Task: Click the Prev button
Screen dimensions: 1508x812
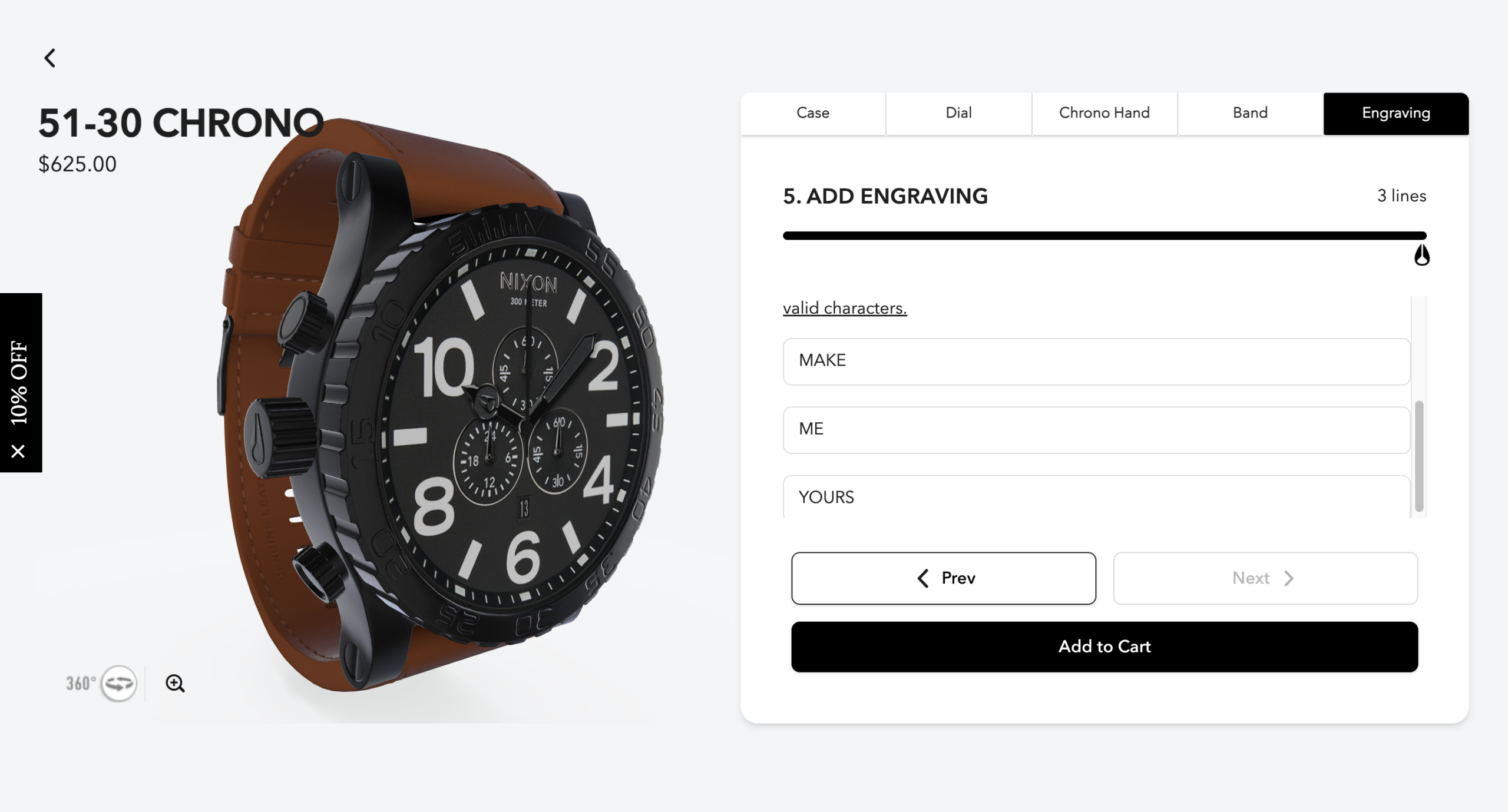Action: click(944, 578)
